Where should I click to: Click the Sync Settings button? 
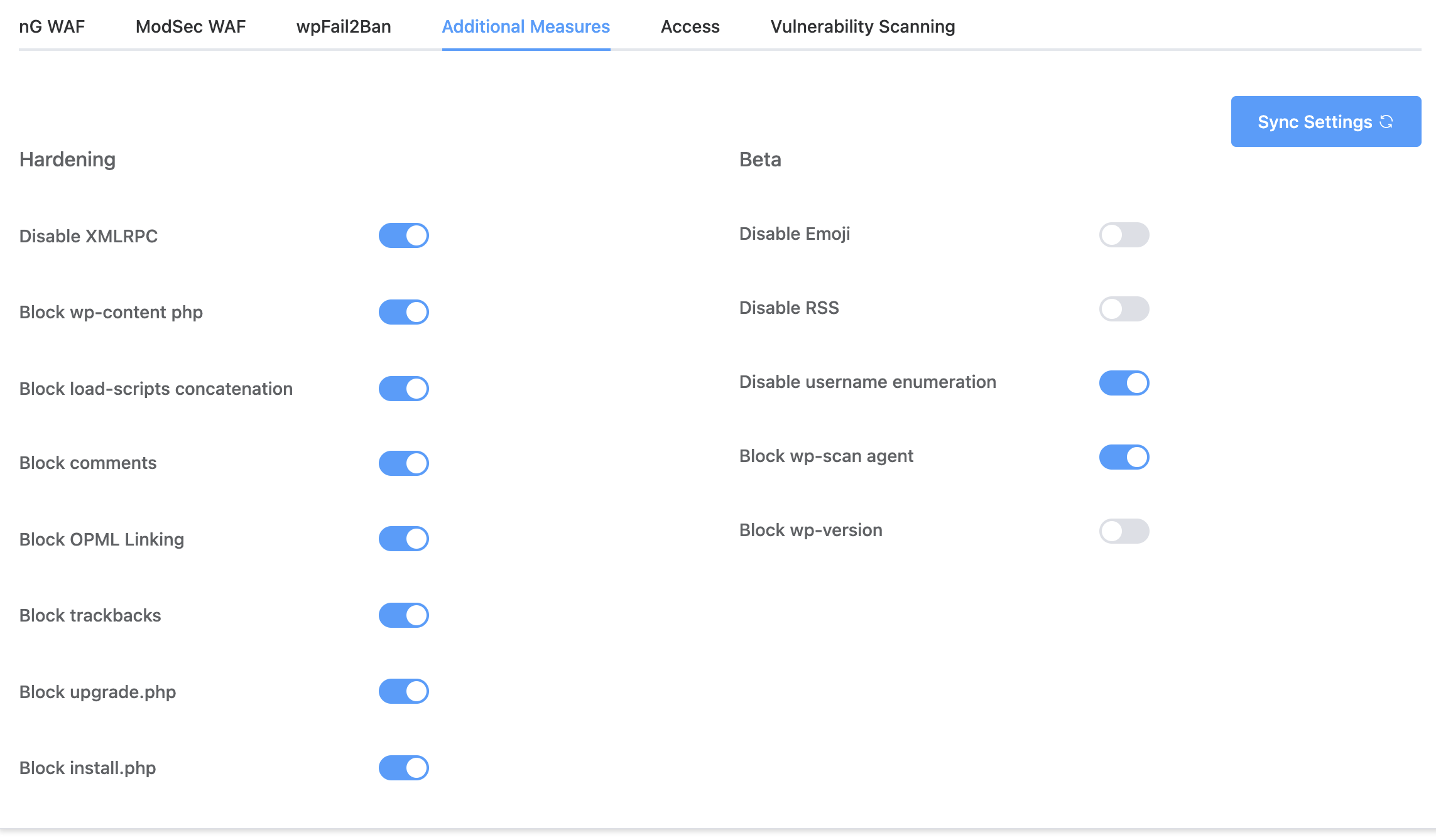pyautogui.click(x=1325, y=122)
